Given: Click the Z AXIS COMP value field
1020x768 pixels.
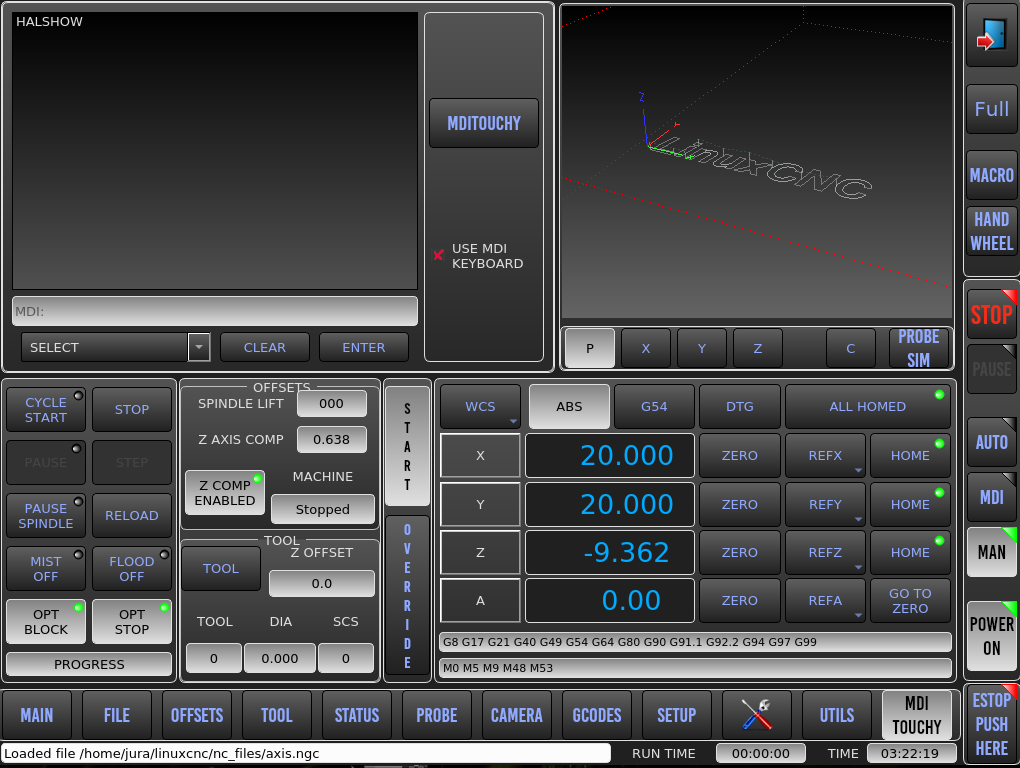Looking at the screenshot, I should tap(332, 440).
